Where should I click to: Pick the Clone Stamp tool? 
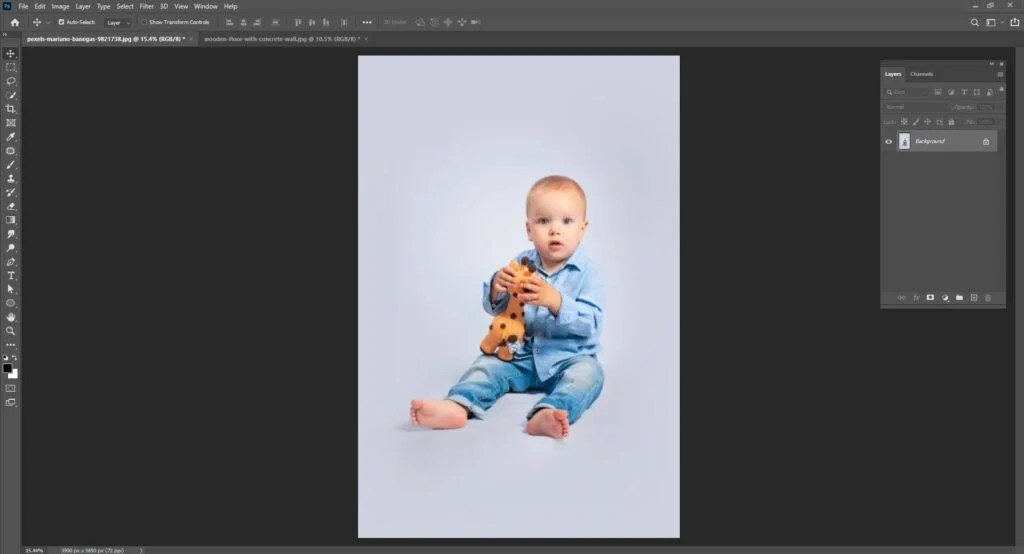[x=10, y=178]
